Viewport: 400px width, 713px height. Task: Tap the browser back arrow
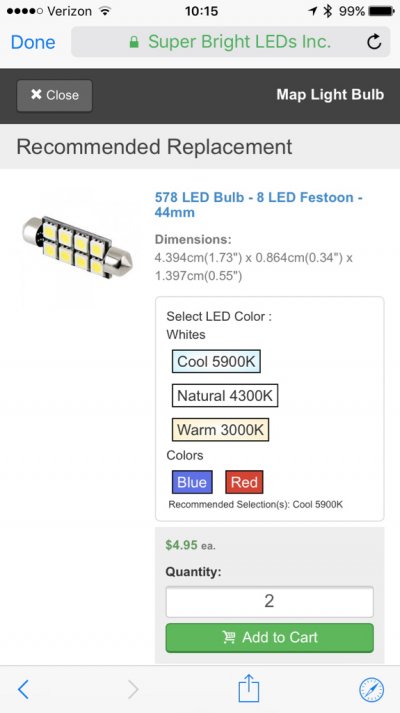coord(23,689)
